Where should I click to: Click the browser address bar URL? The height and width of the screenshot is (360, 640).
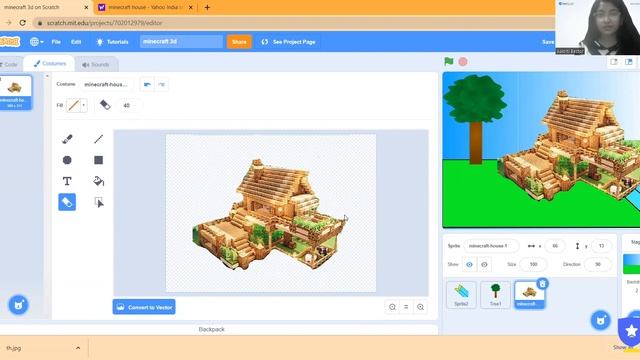tap(104, 23)
